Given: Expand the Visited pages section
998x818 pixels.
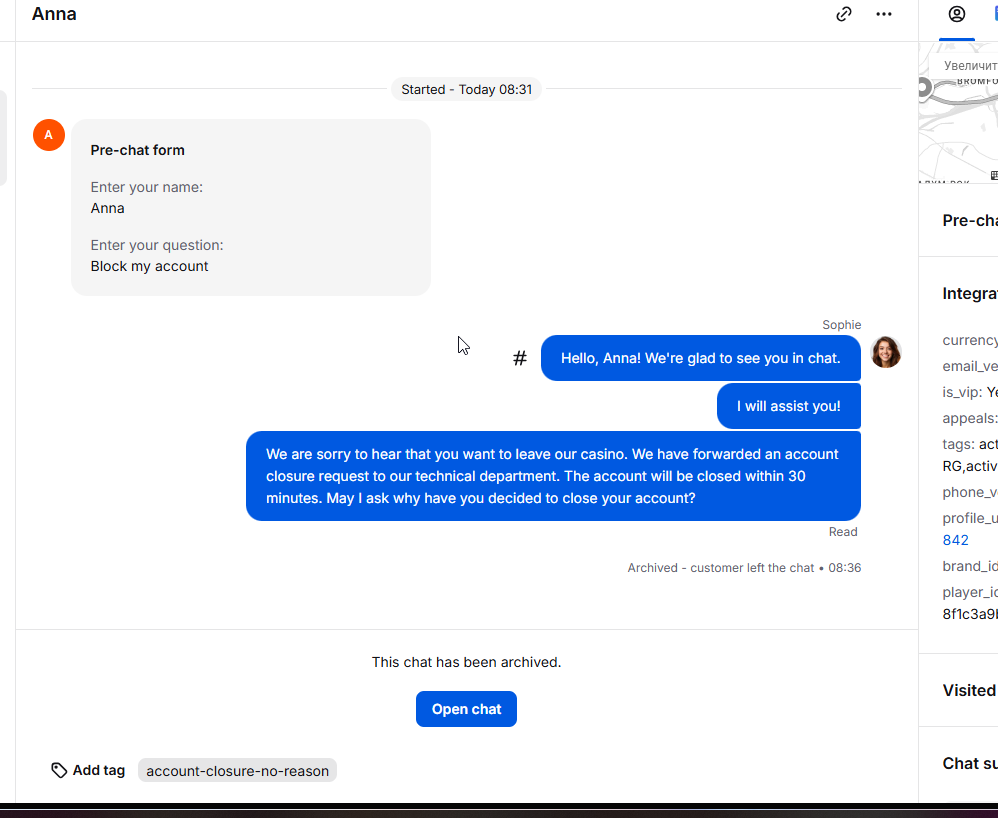Looking at the screenshot, I should coord(970,690).
